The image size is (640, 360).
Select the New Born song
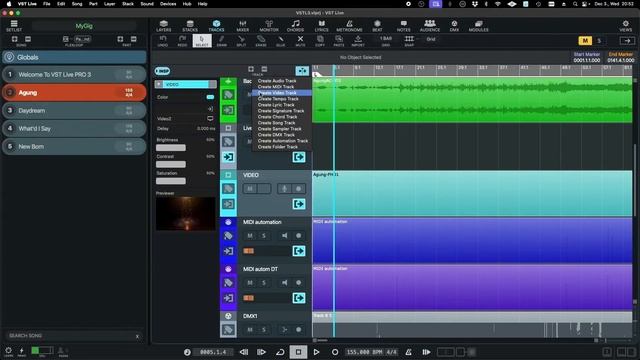click(74, 147)
